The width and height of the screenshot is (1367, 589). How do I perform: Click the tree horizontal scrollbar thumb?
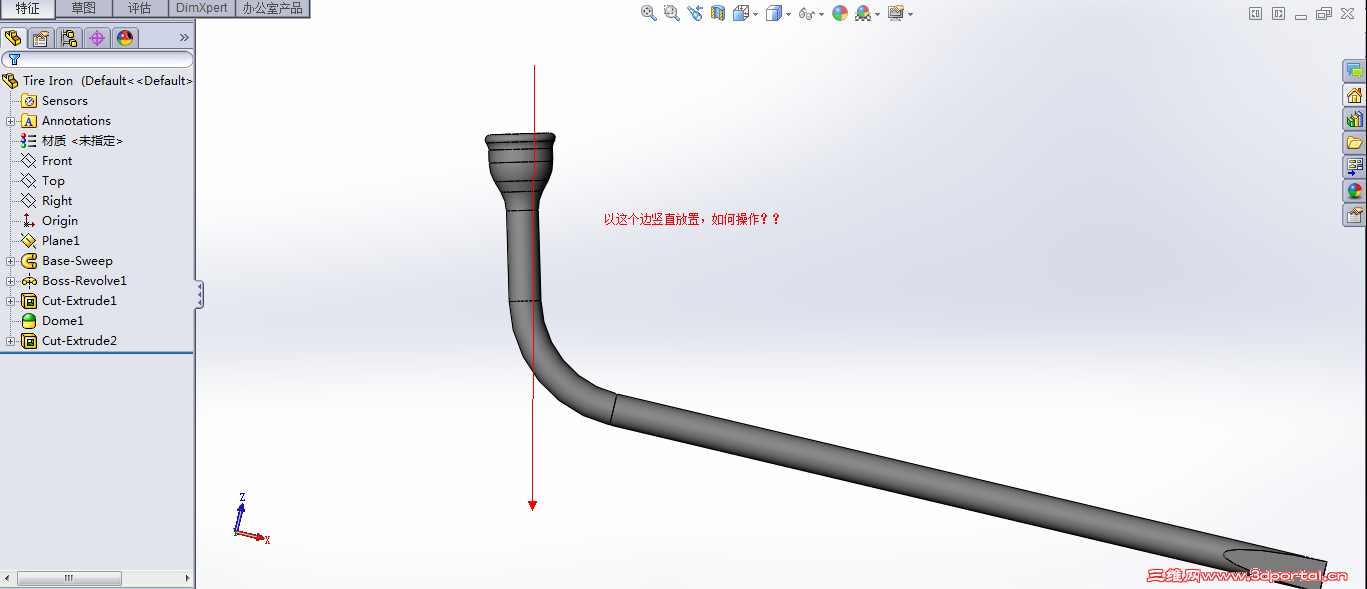click(69, 578)
